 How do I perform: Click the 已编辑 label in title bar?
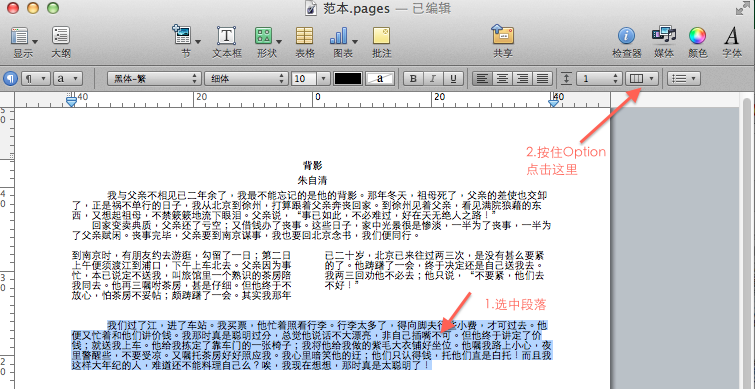point(431,9)
